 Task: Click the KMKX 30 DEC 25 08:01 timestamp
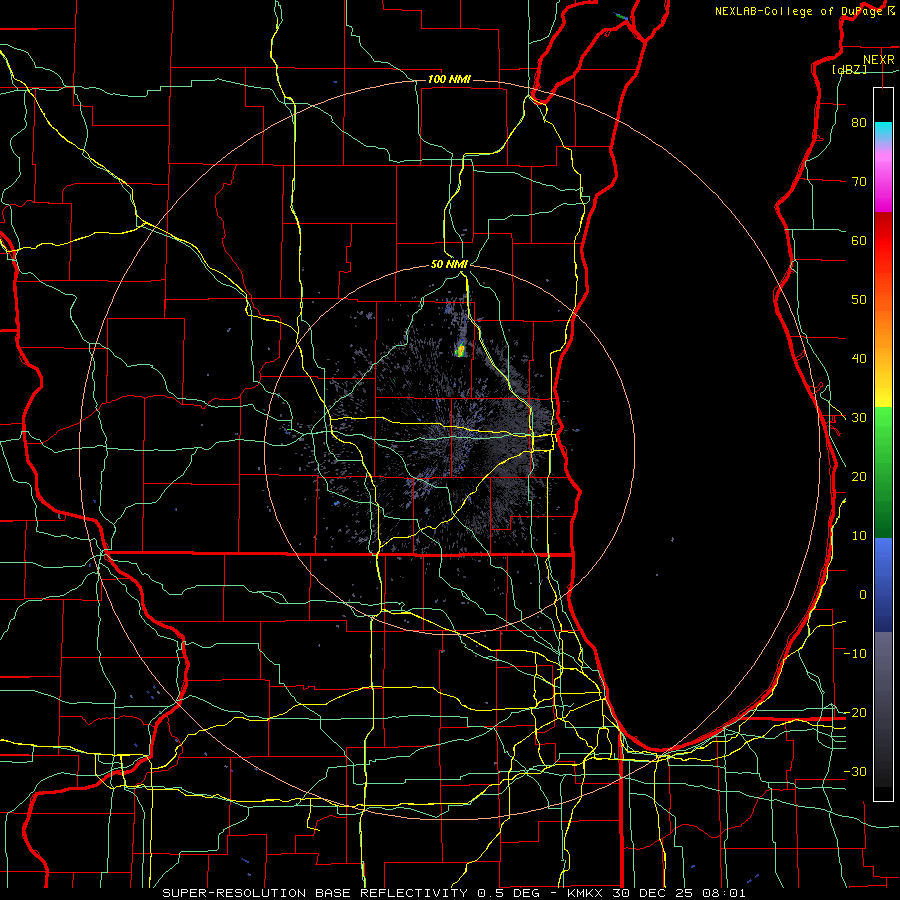point(656,893)
